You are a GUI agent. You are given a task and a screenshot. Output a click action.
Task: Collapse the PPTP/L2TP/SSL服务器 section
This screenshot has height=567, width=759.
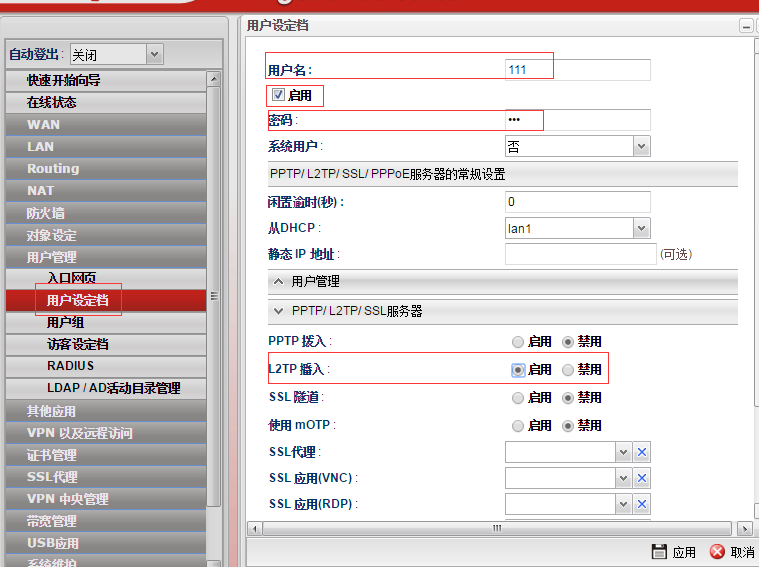click(502, 311)
